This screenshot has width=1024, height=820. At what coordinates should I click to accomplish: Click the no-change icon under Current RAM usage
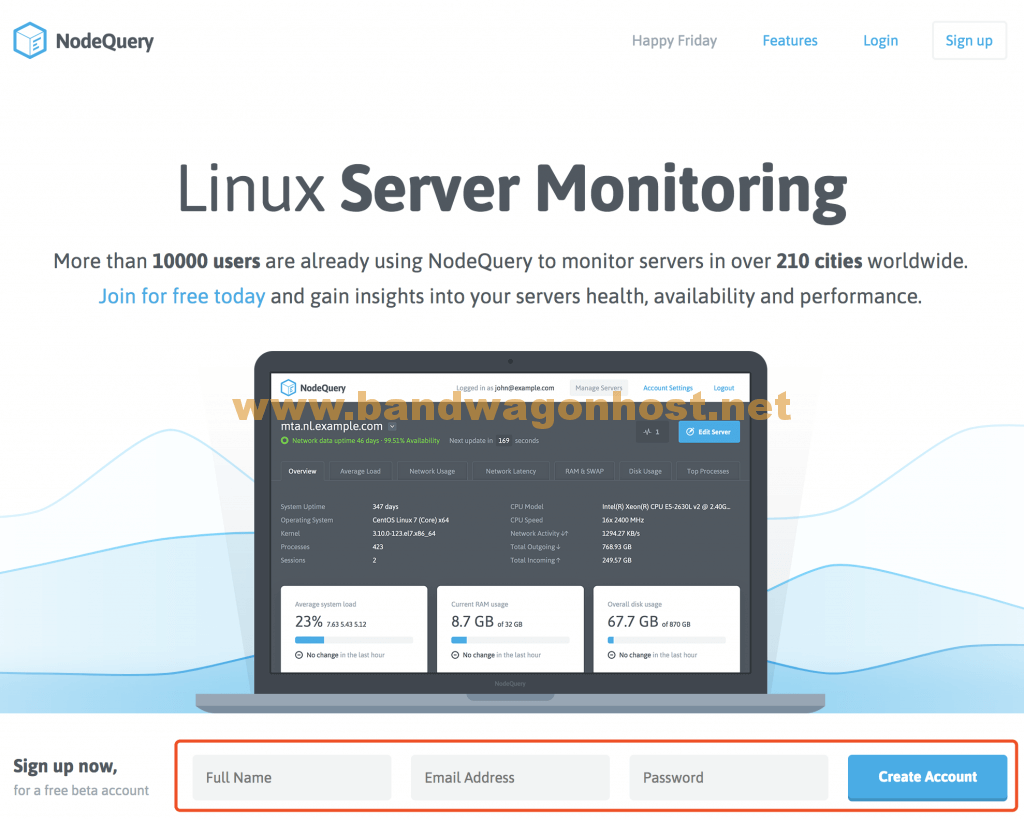[x=455, y=655]
